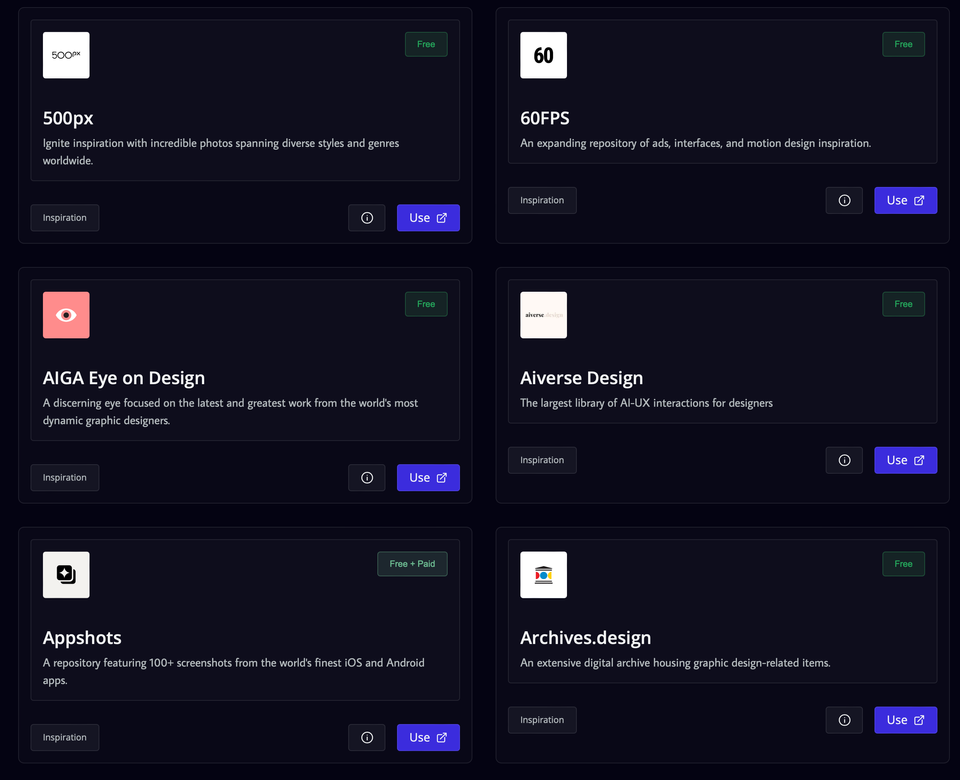Screen dimensions: 960x780
Task: Click the Aiverse Design title link
Action: coord(581,378)
